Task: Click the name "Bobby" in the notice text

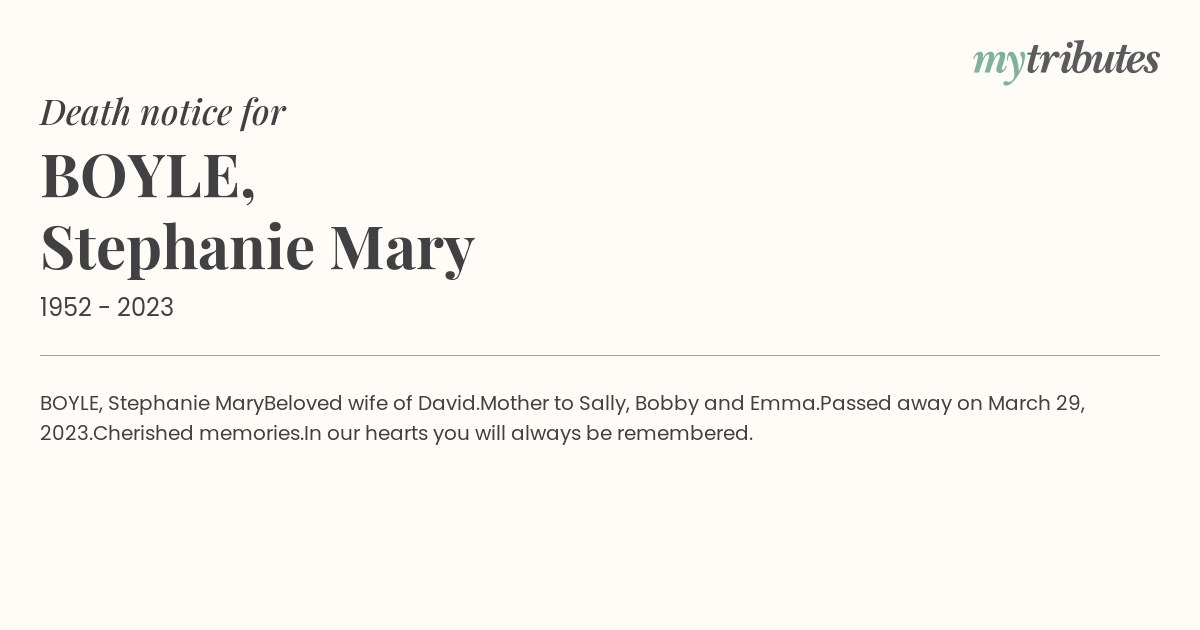Action: point(666,405)
